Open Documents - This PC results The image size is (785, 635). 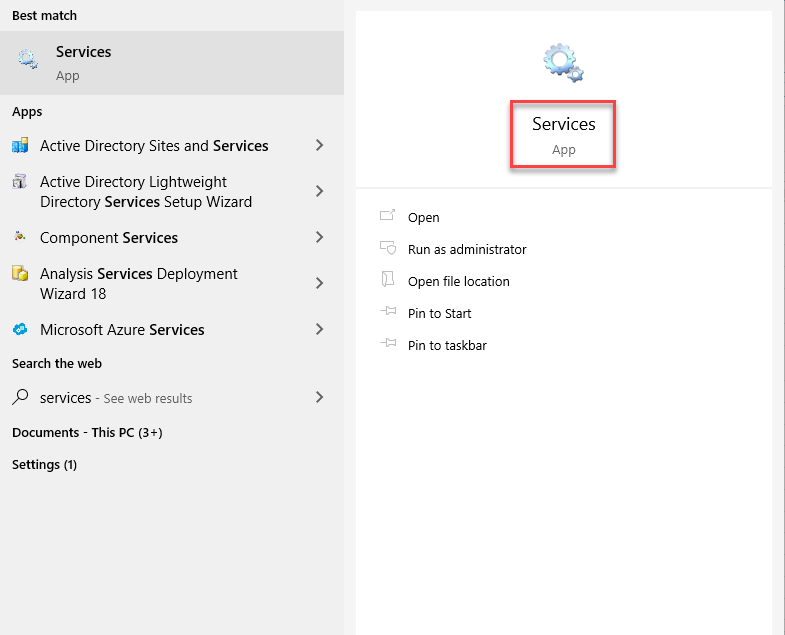87,432
